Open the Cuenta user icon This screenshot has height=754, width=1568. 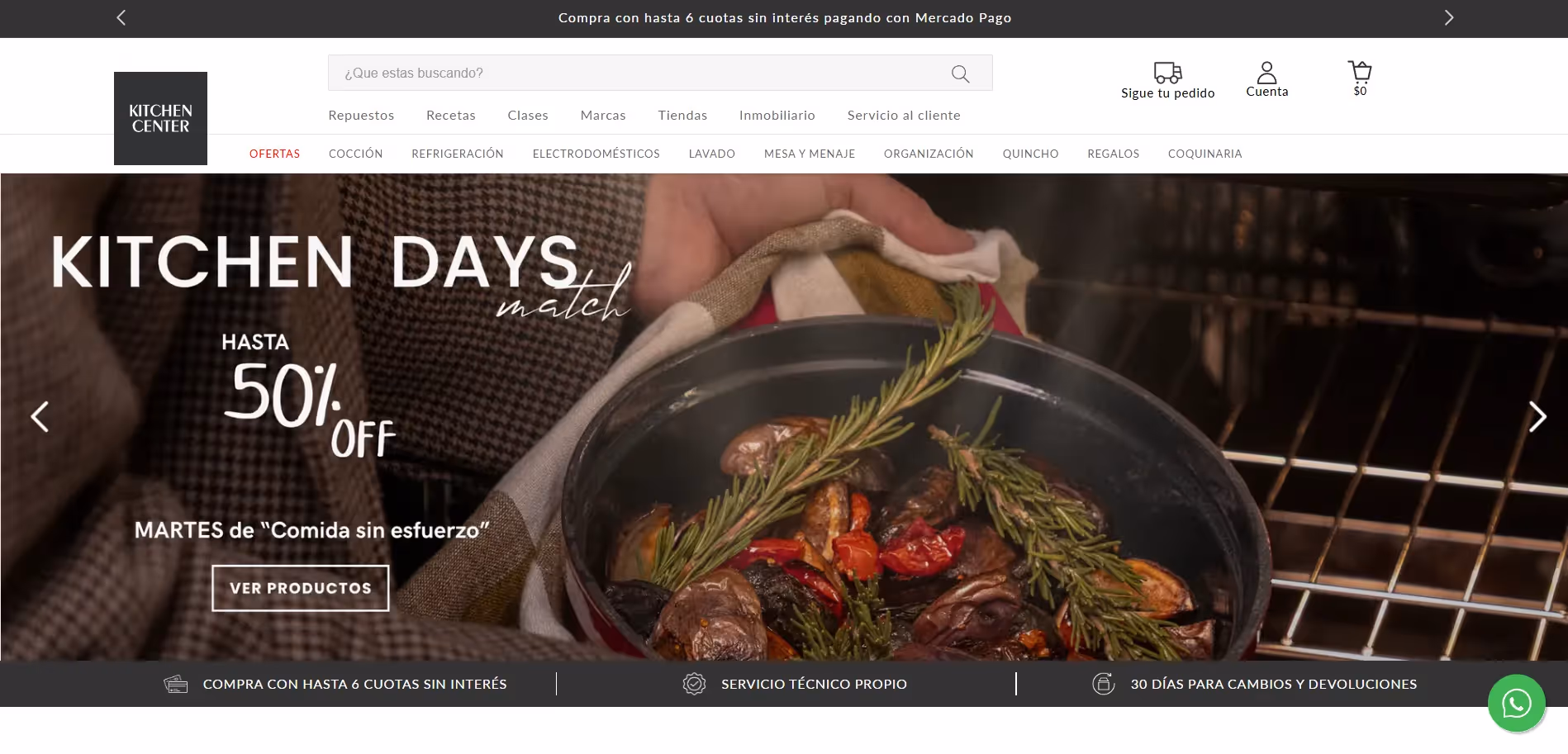(x=1266, y=73)
